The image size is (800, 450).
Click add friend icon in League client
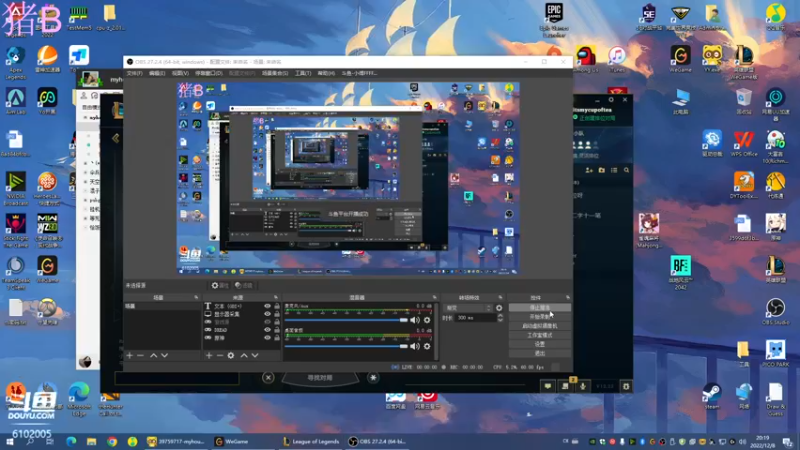click(589, 170)
